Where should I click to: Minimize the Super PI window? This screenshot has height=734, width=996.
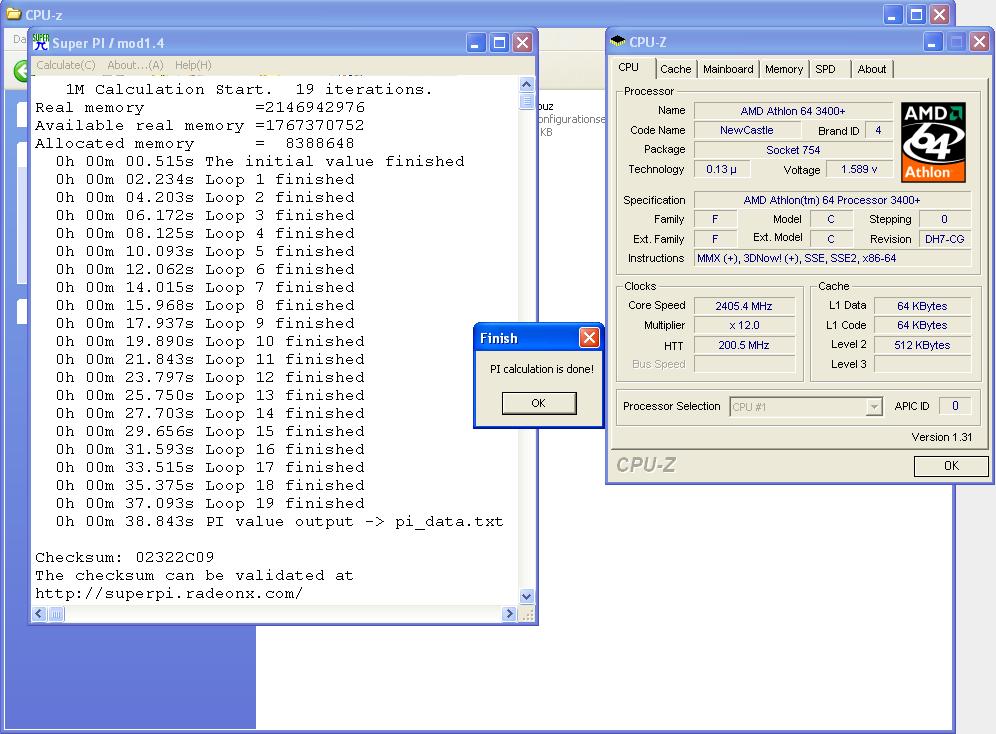[x=476, y=43]
